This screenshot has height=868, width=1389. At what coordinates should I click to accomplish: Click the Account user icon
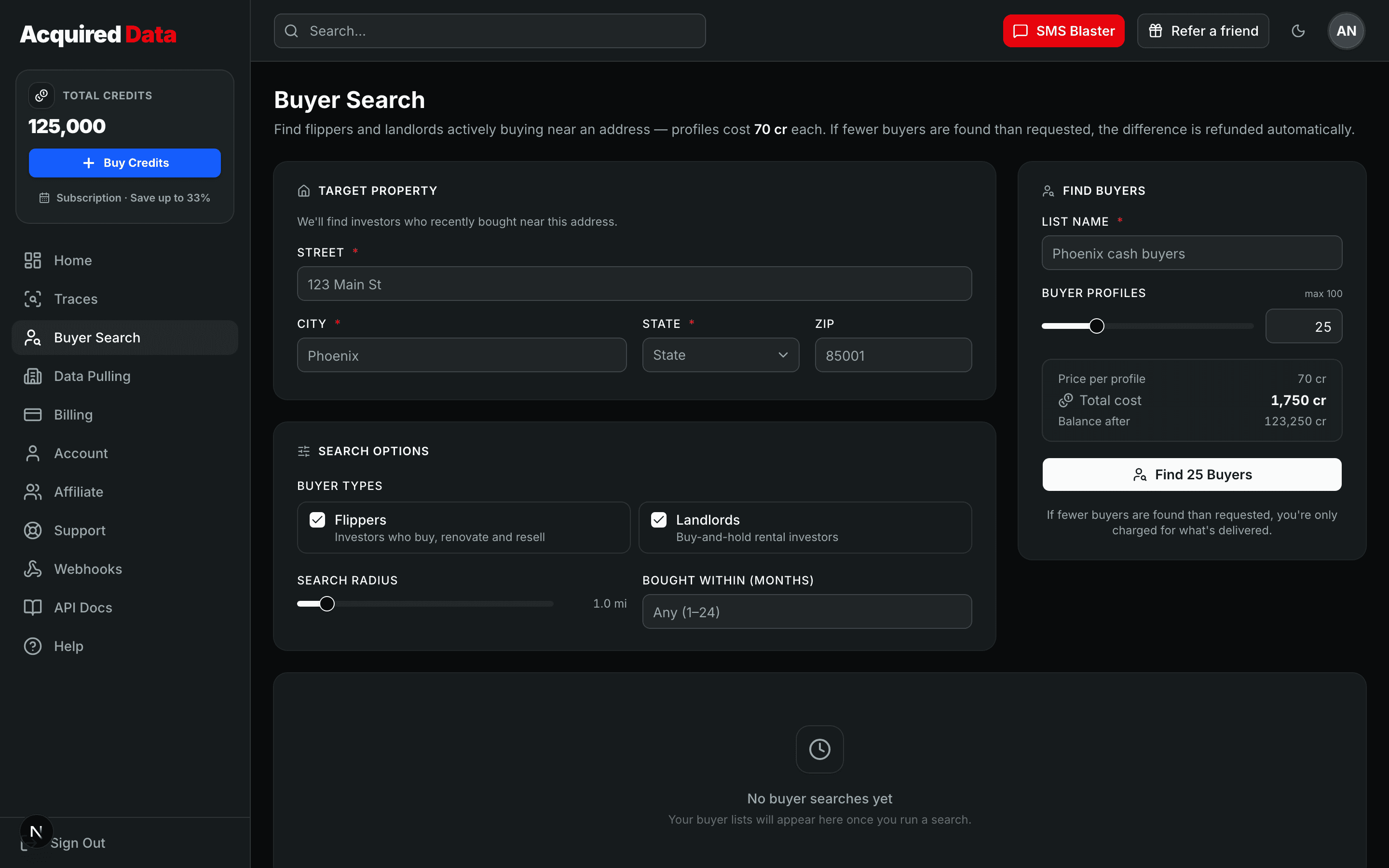click(33, 453)
